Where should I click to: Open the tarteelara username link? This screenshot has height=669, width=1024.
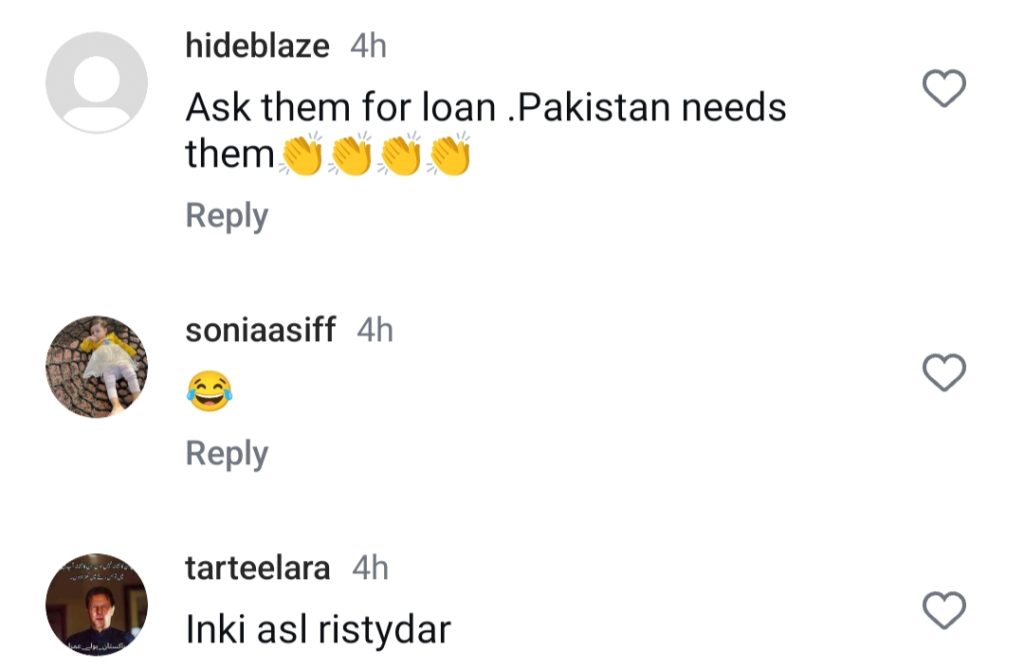(257, 568)
